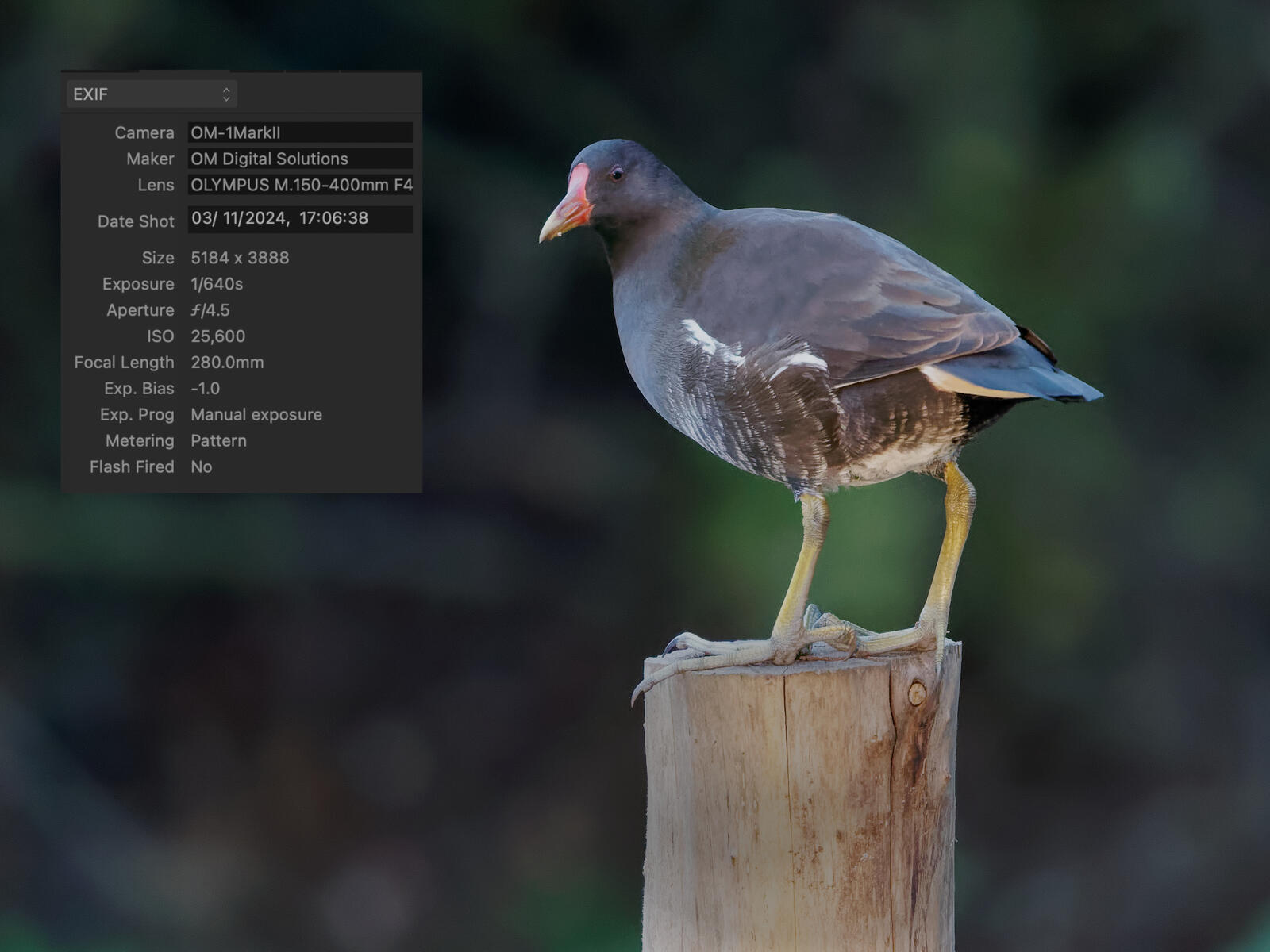
Task: Click the ISO value 25,600
Action: coord(217,336)
